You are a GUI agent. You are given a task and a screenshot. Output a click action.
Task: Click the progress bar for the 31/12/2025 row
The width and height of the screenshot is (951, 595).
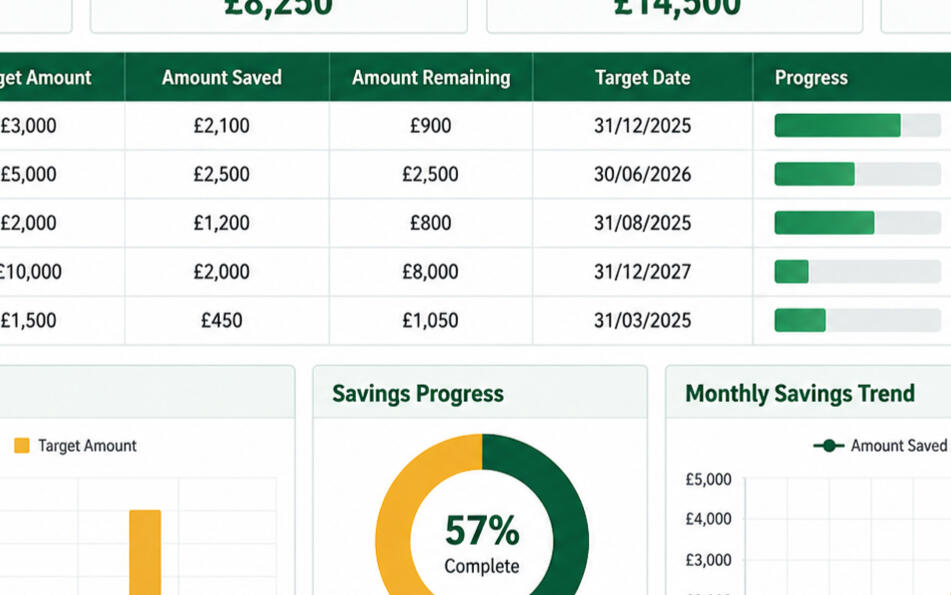pyautogui.click(x=858, y=126)
